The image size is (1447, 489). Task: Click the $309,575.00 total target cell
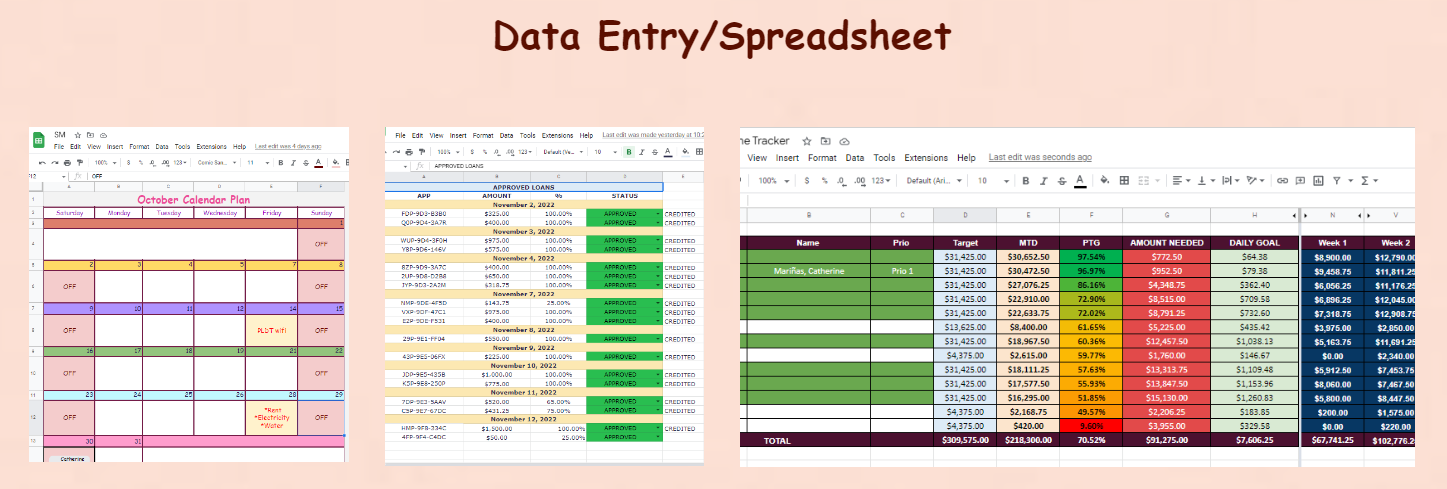pyautogui.click(x=965, y=439)
